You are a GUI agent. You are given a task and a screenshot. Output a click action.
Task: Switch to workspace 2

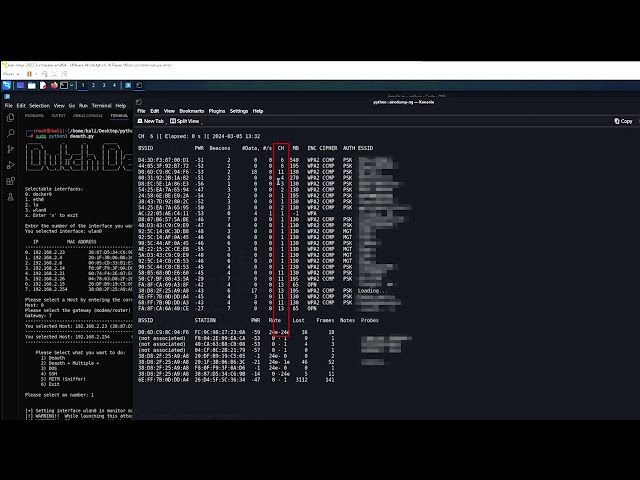(x=93, y=85)
